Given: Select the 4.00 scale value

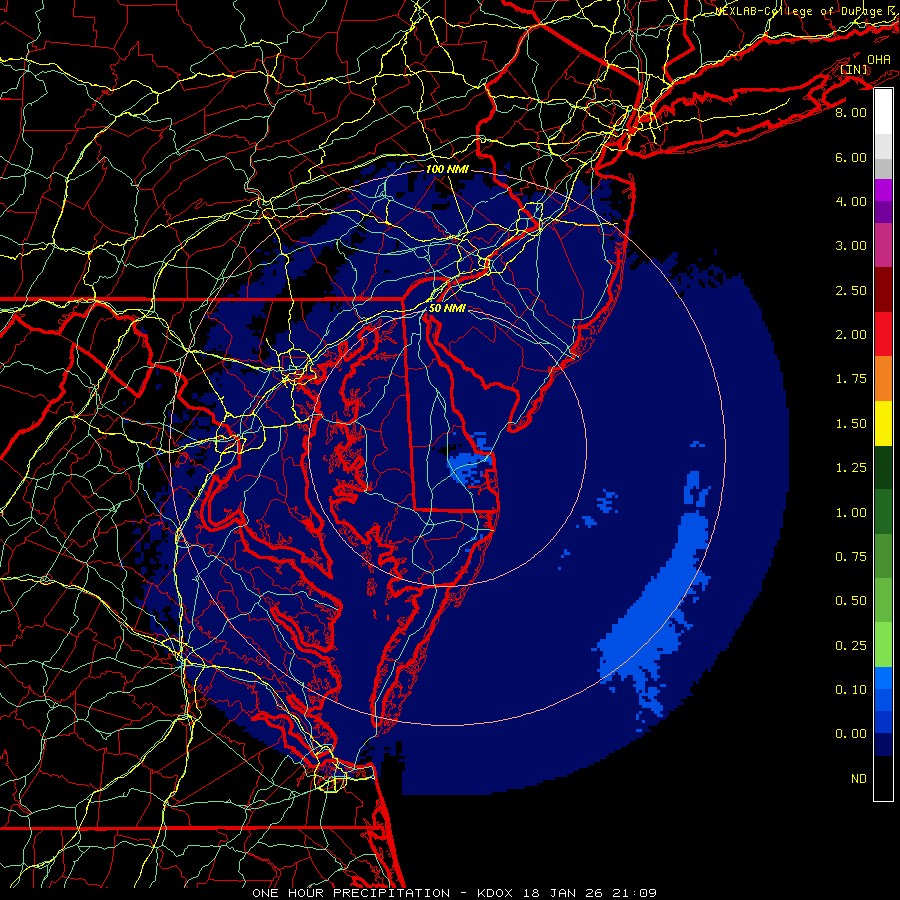Looking at the screenshot, I should coord(851,201).
